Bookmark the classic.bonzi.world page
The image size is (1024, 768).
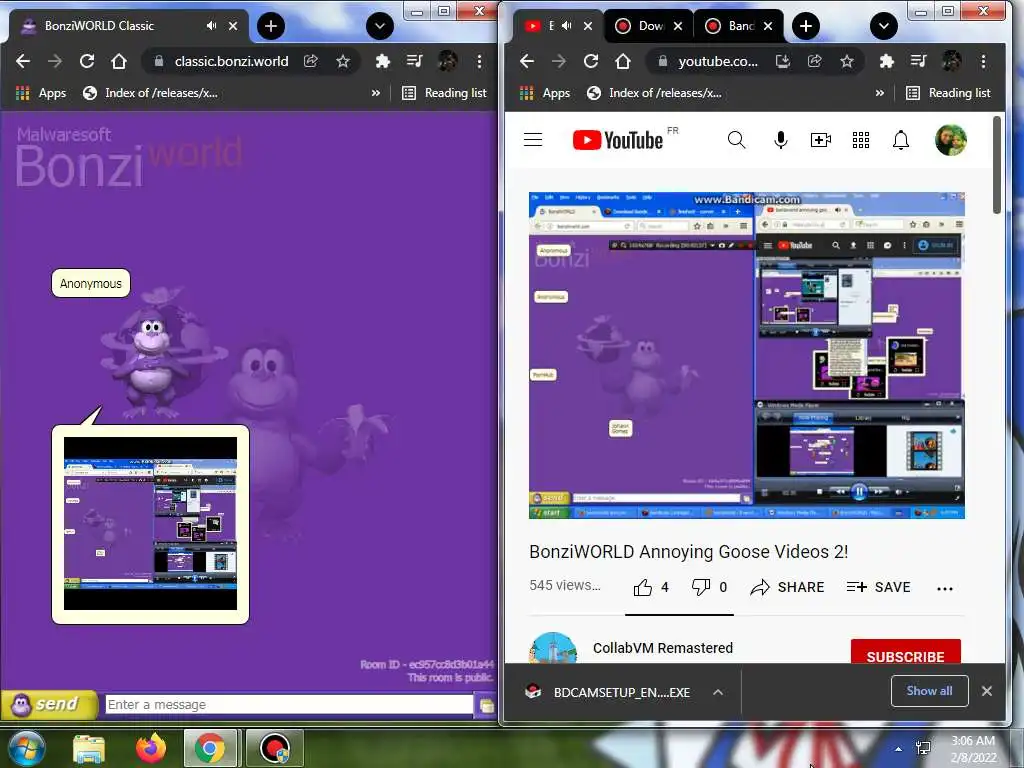tap(343, 61)
